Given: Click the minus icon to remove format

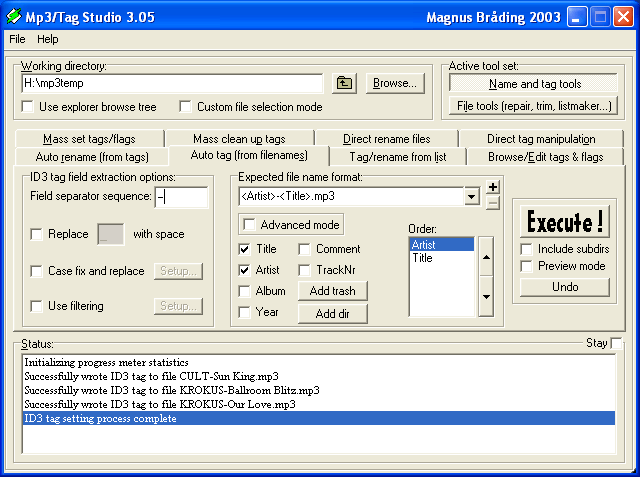Looking at the screenshot, I should pyautogui.click(x=493, y=203).
